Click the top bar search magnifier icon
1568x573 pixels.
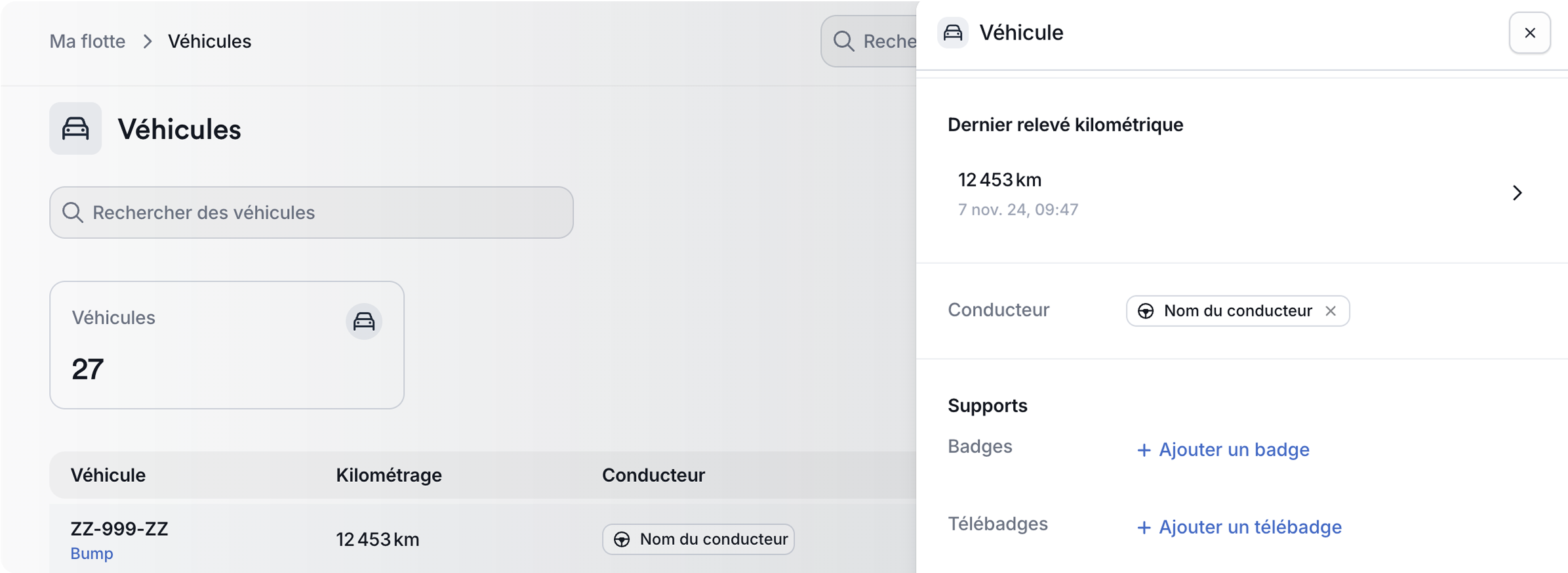(843, 41)
